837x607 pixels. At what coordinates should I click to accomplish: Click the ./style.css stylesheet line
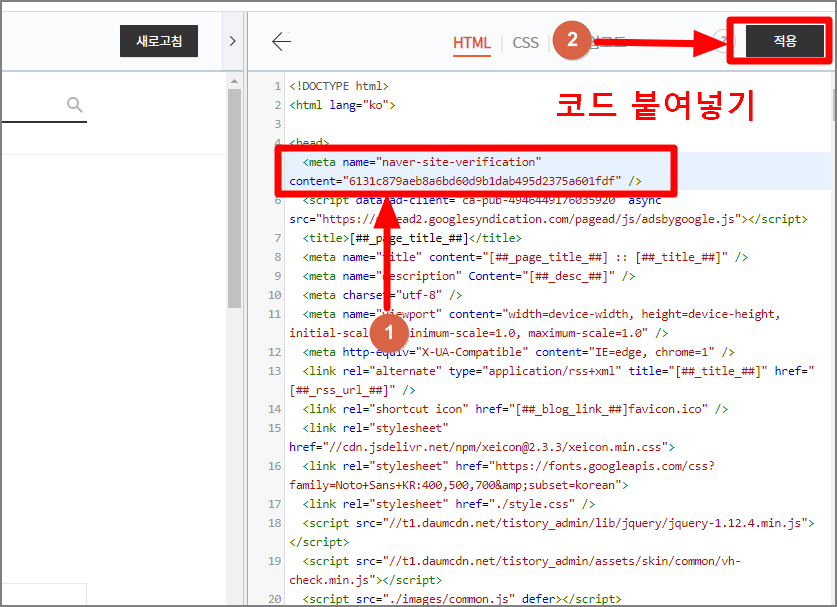click(449, 504)
